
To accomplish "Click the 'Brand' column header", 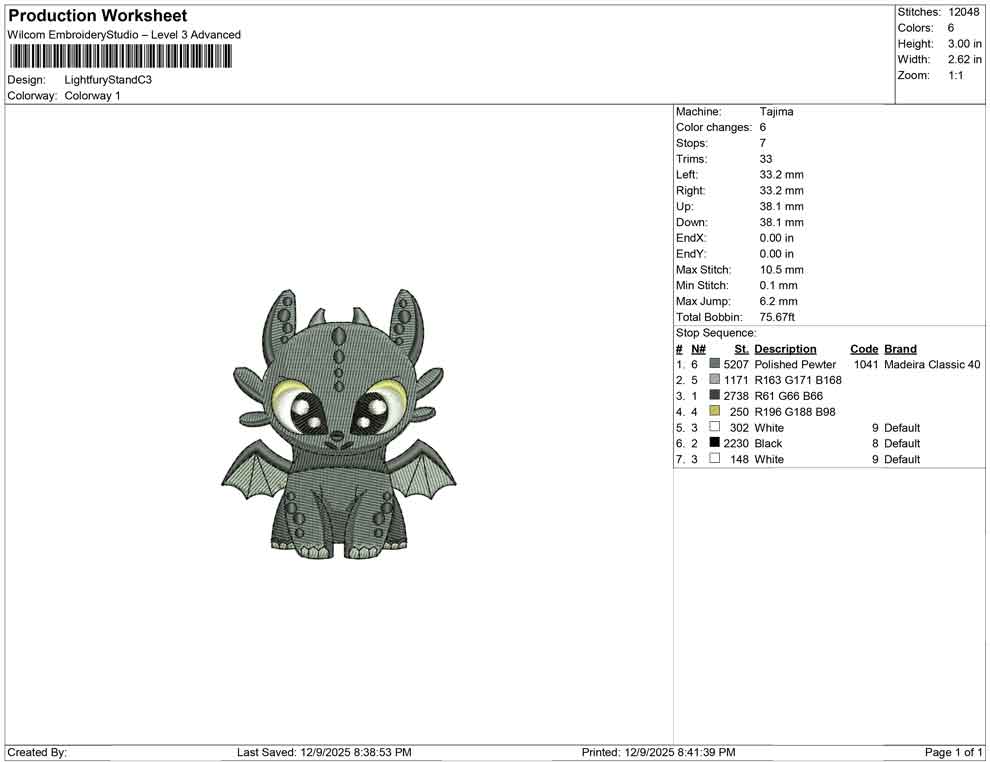I will click(x=900, y=349).
